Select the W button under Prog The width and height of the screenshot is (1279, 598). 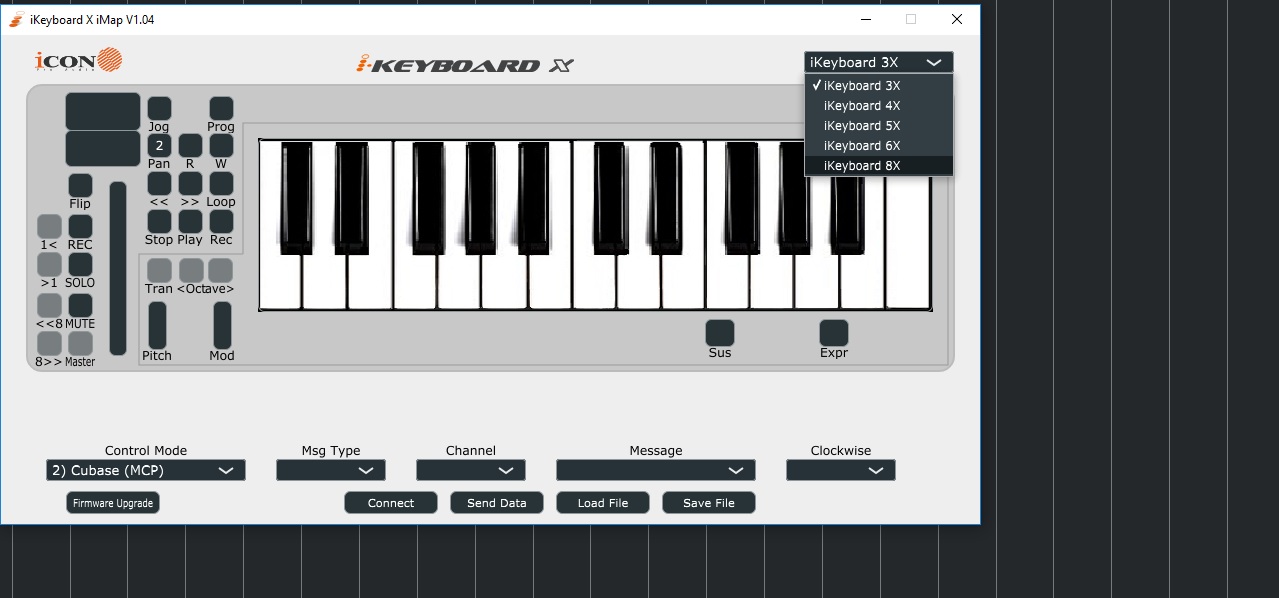pyautogui.click(x=221, y=145)
